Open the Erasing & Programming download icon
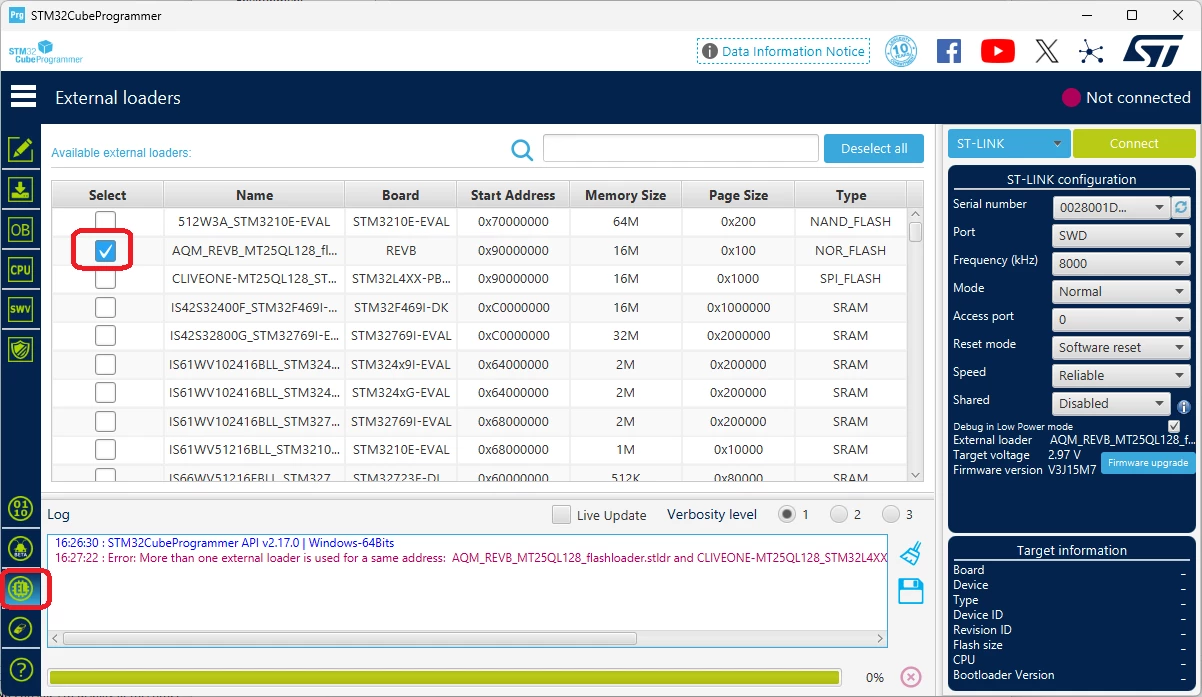Viewport: 1202px width, 697px height. click(20, 189)
